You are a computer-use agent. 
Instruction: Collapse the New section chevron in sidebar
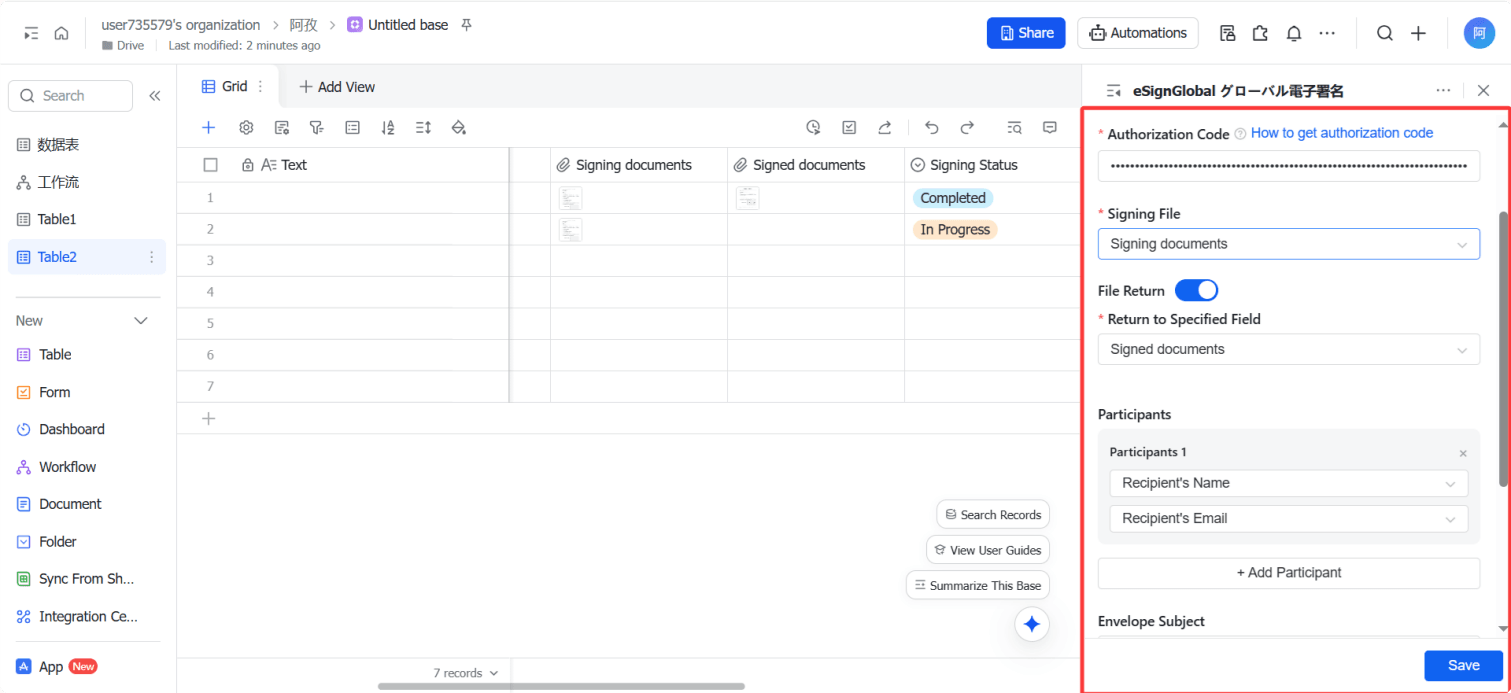coord(141,321)
